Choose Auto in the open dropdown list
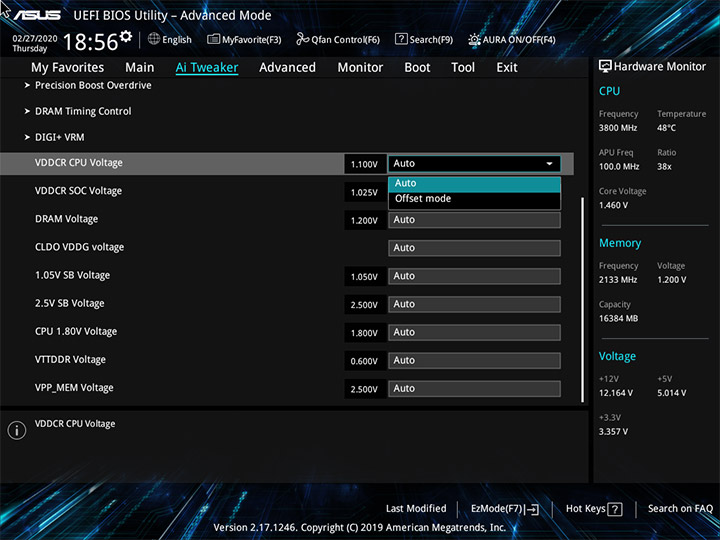 tap(474, 183)
